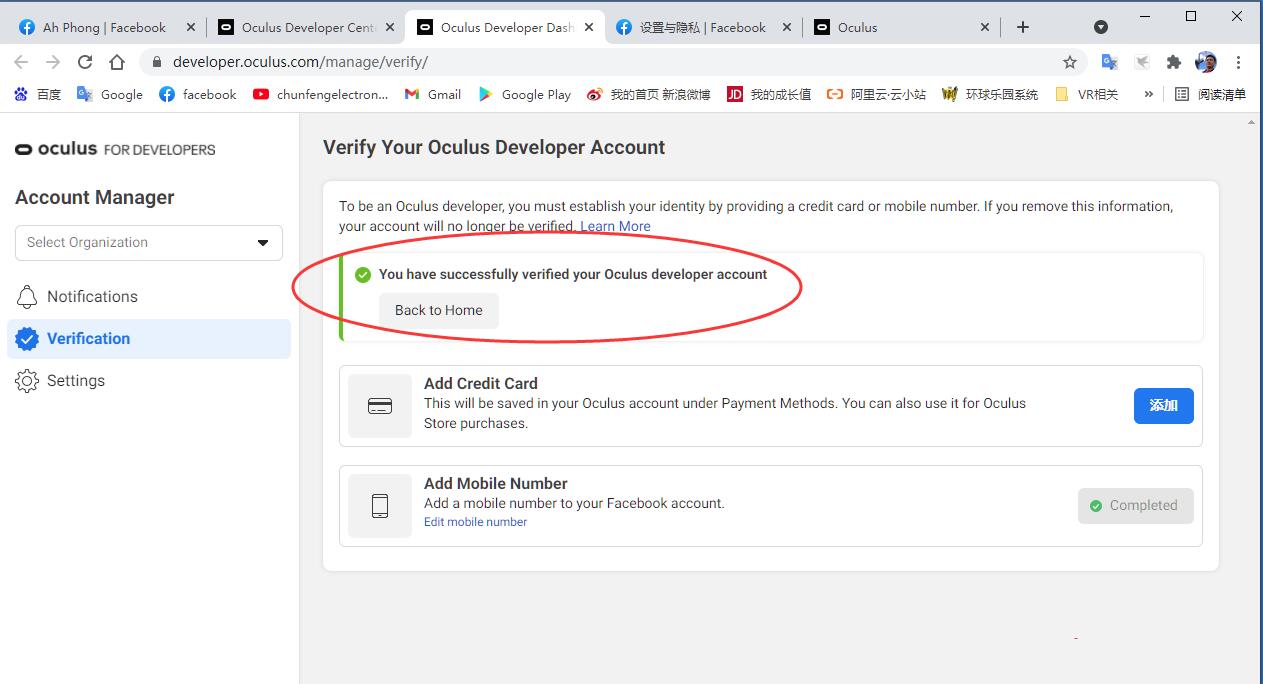
Task: Click the Verification badge icon
Action: (27, 339)
